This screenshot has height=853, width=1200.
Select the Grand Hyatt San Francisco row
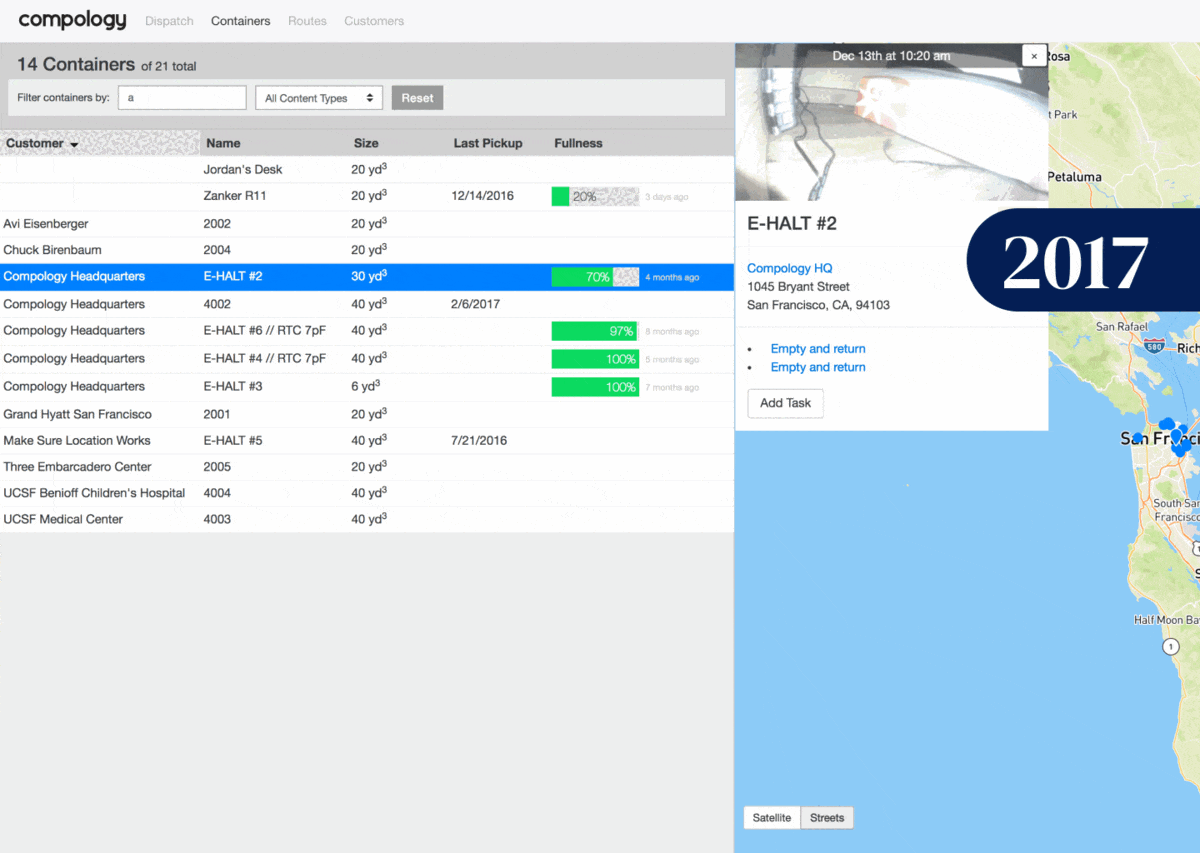(x=367, y=414)
